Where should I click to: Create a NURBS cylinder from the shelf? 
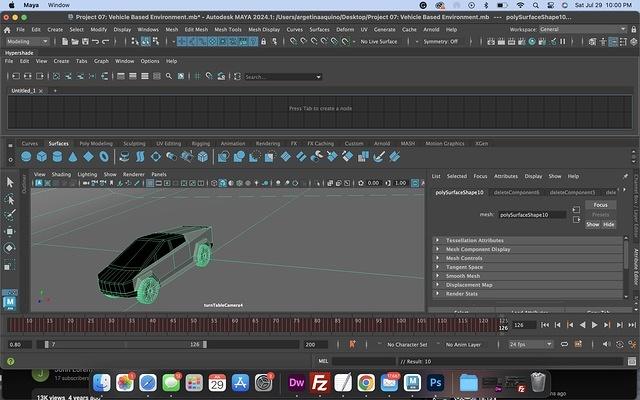(x=57, y=156)
